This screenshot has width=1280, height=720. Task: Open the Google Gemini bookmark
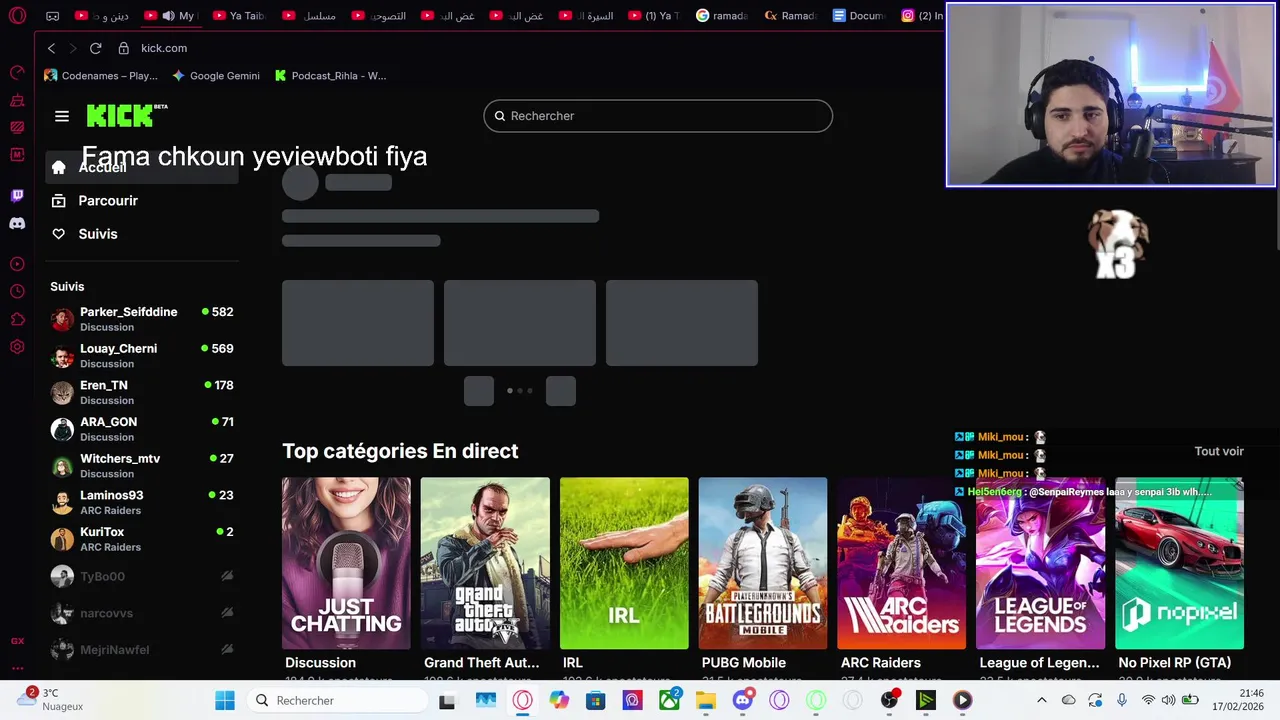click(x=216, y=75)
